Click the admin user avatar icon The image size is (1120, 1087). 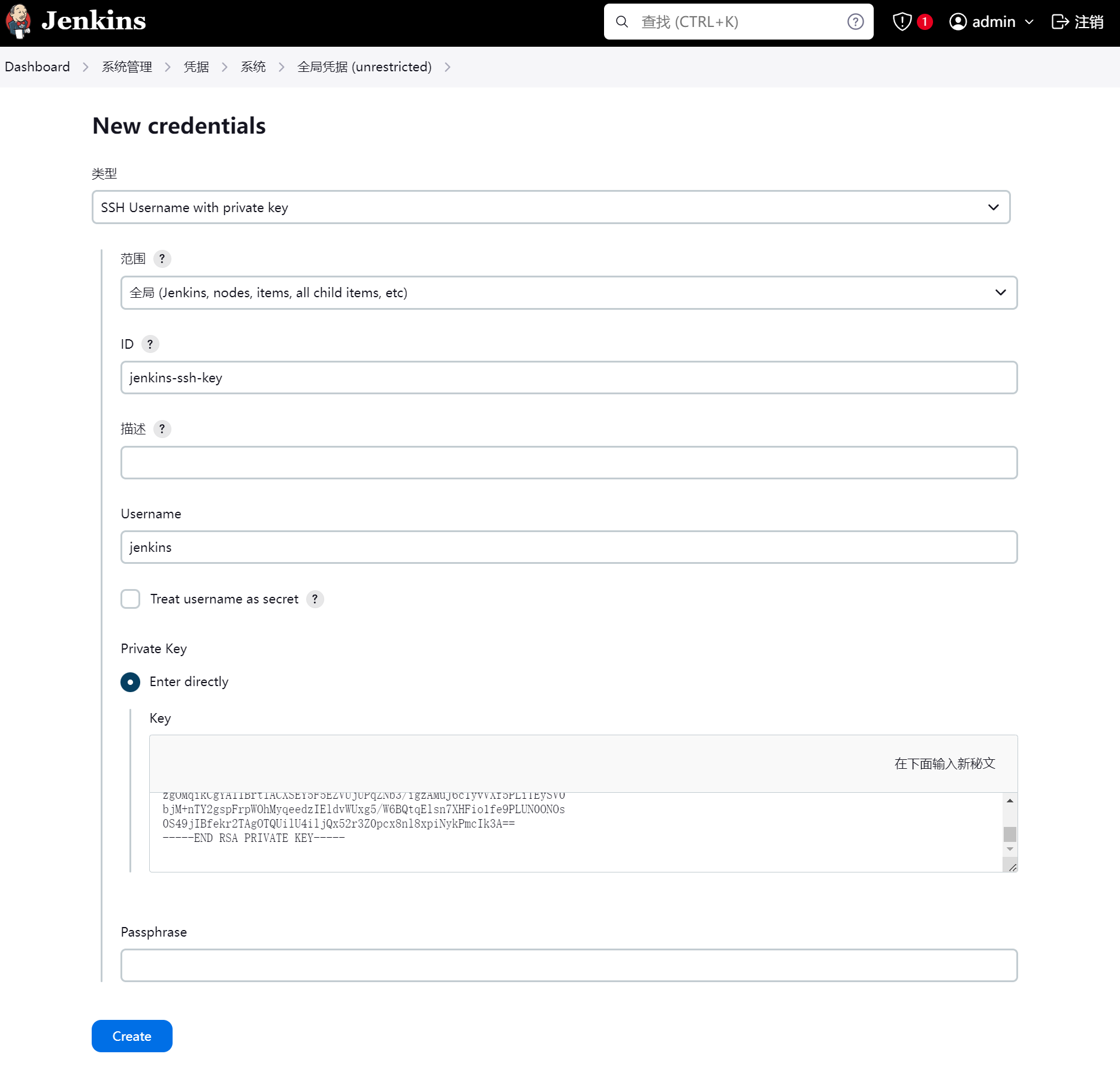(x=958, y=22)
